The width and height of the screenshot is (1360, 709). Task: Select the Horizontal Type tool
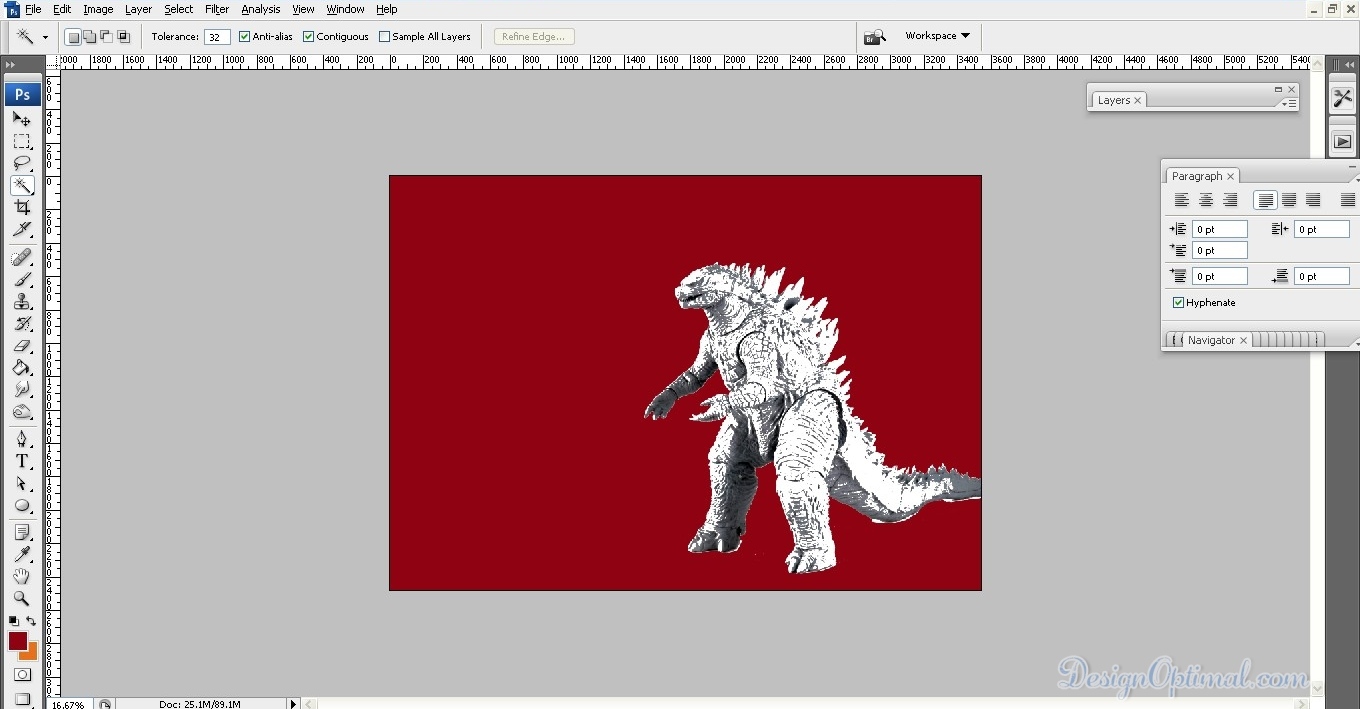(x=22, y=461)
